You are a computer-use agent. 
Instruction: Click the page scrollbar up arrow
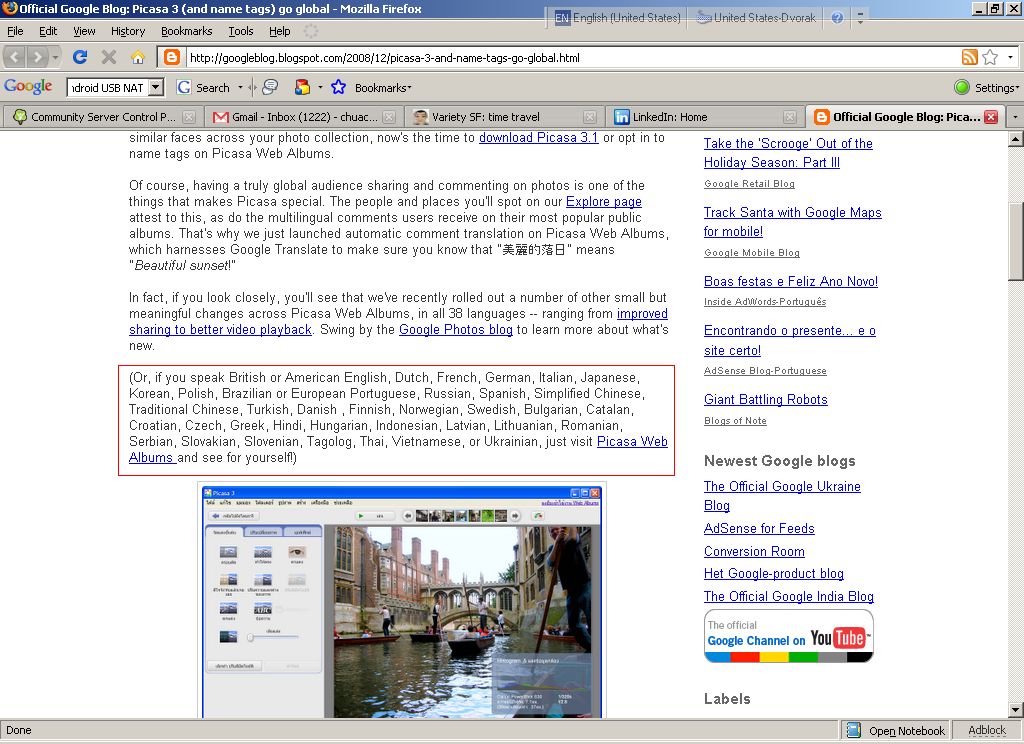click(1016, 138)
